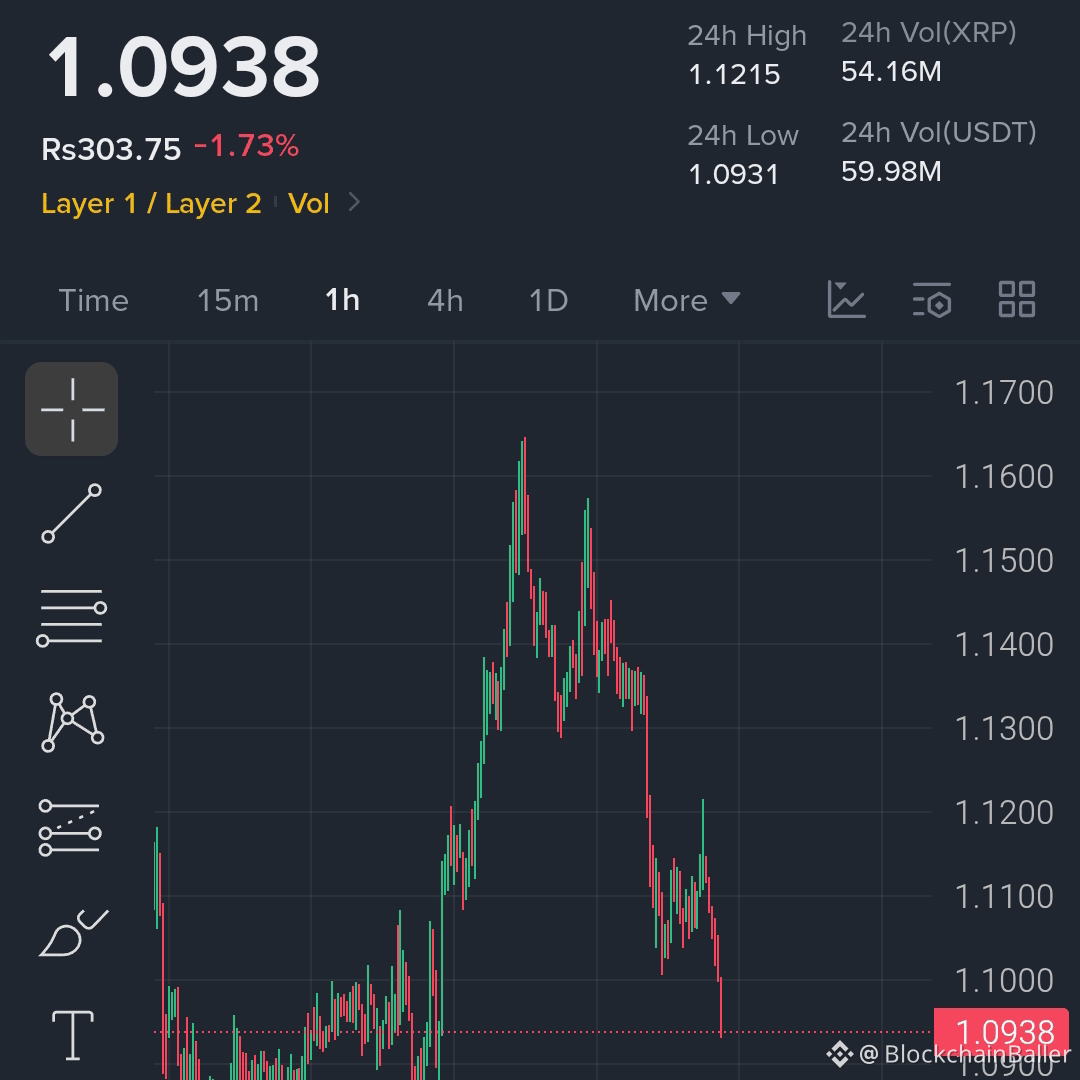The image size is (1080, 1080).
Task: Click the 1.1200 price axis label
Action: (x=1004, y=813)
